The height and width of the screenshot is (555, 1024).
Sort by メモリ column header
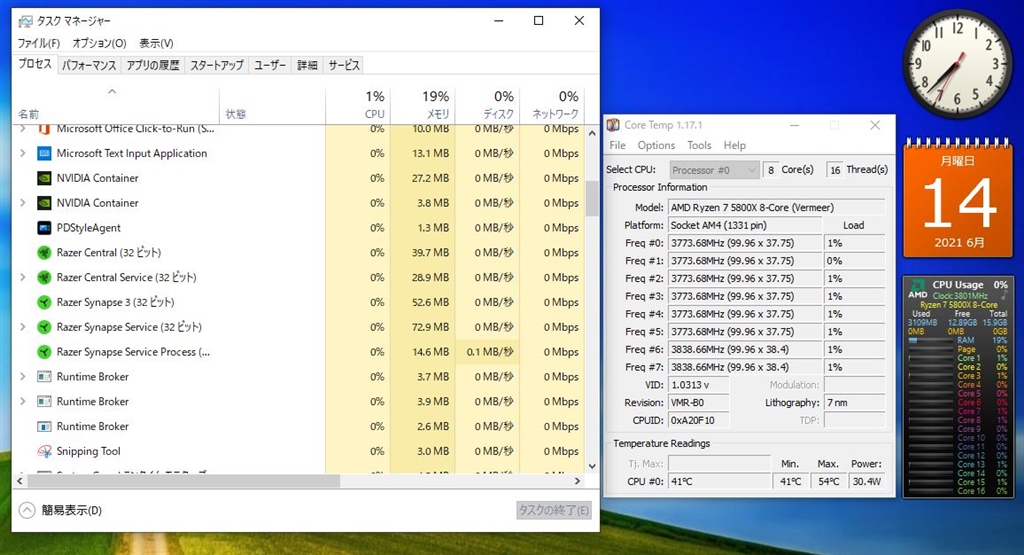(x=423, y=104)
